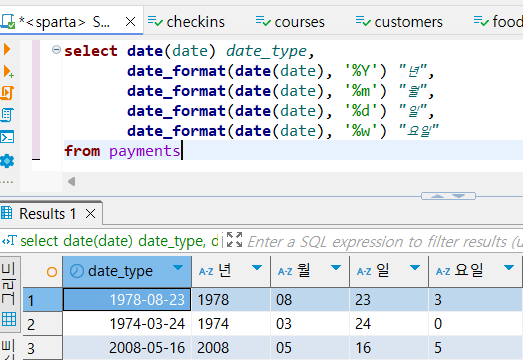Screen dimensions: 523x360
Task: Run the SQL statement with execute arrow
Action: [x=7, y=49]
